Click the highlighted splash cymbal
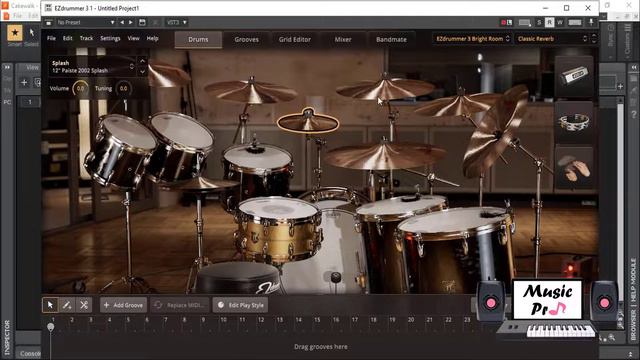 pyautogui.click(x=308, y=121)
